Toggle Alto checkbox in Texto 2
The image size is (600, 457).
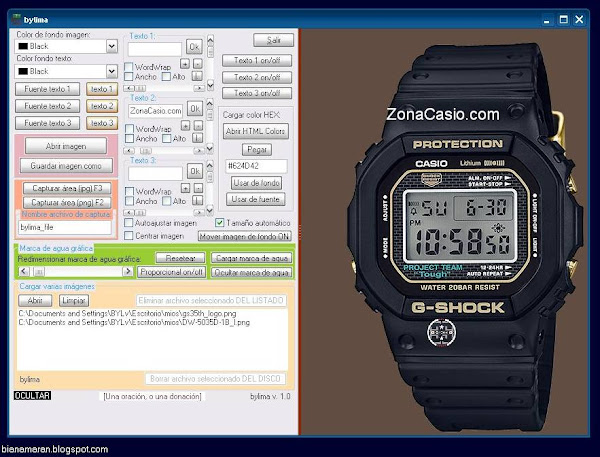point(166,138)
